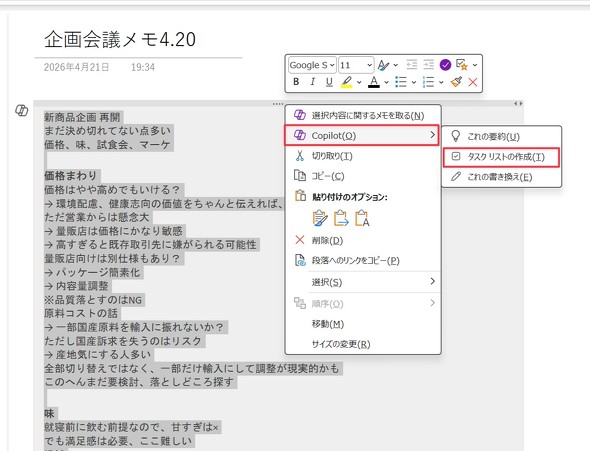Image resolution: width=590 pixels, height=451 pixels.
Task: Open the Copilot(O) submenu item
Action: pos(362,135)
